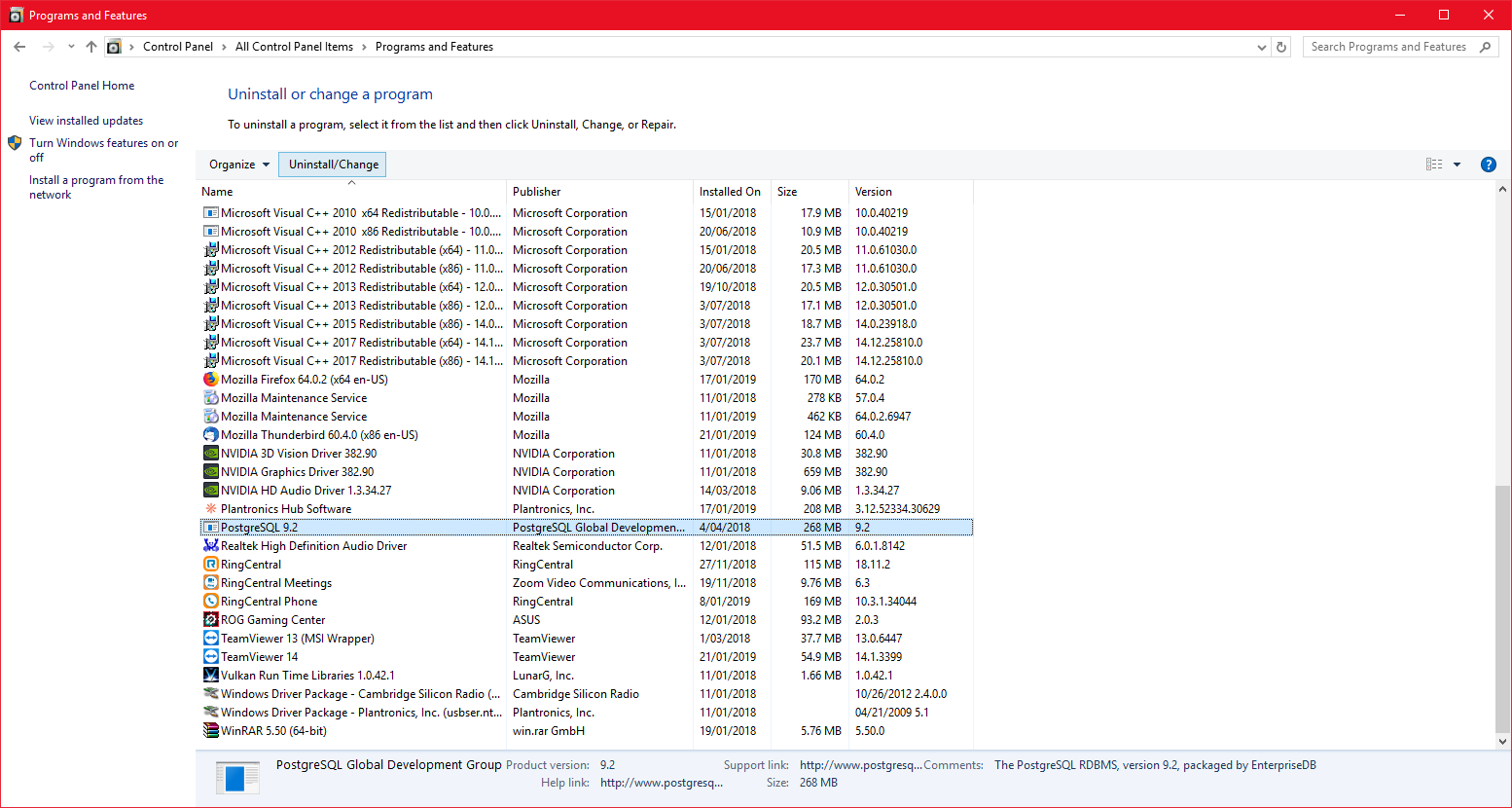Open the recent locations dropdown arrow
The width and height of the screenshot is (1512, 808).
[x=71, y=47]
